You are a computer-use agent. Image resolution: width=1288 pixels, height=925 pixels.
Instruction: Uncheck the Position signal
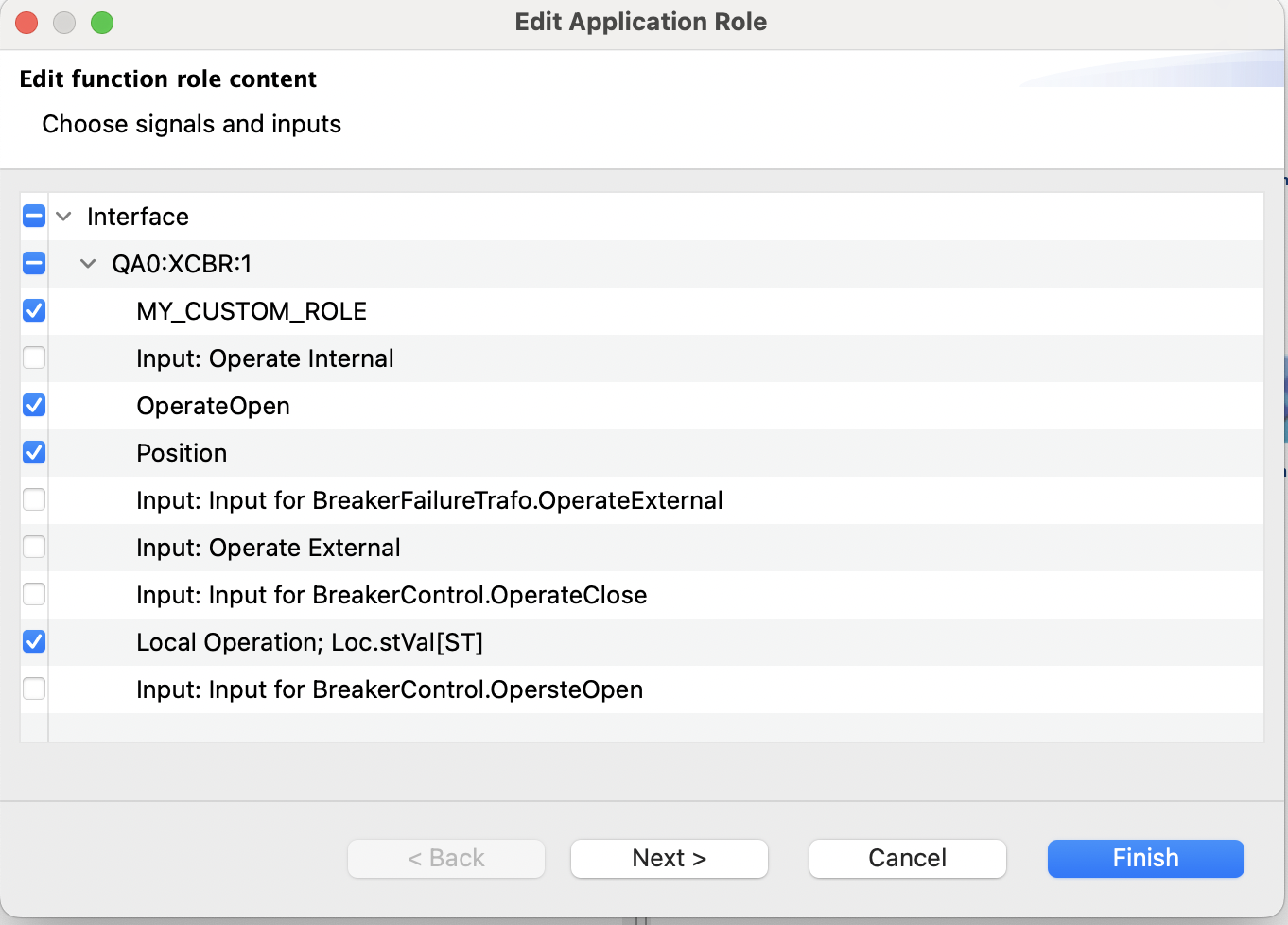coord(33,453)
